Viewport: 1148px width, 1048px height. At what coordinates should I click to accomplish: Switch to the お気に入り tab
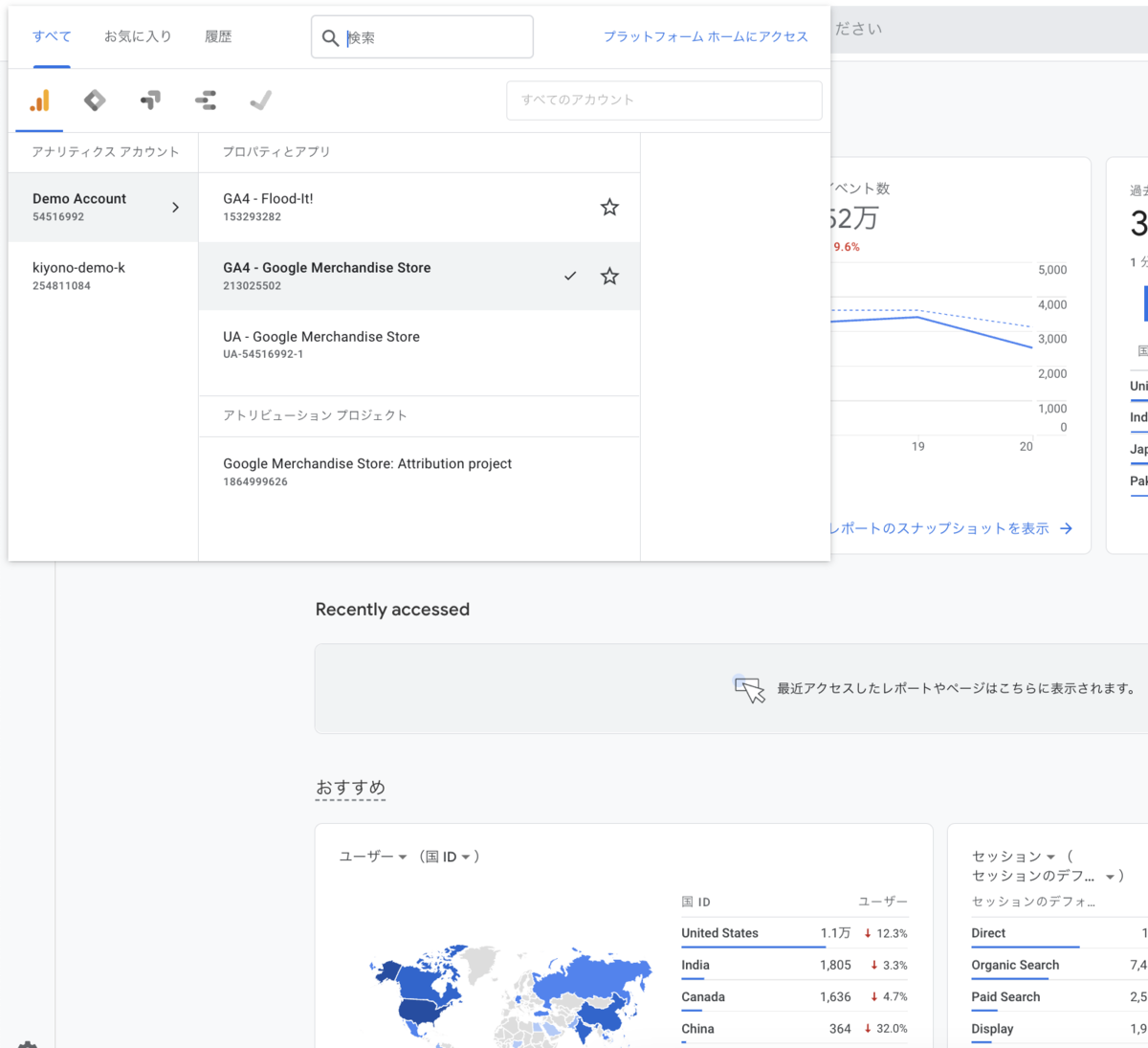[138, 36]
